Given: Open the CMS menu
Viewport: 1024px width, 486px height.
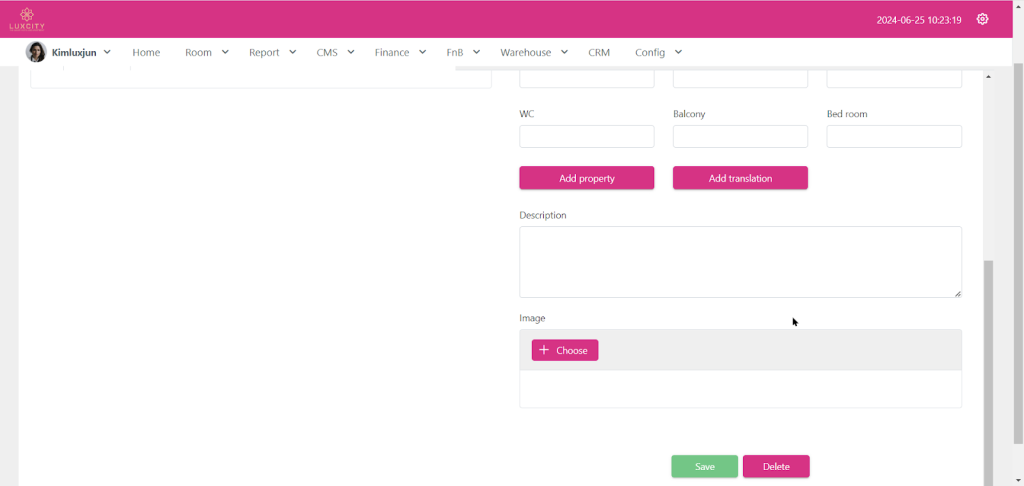Looking at the screenshot, I should point(335,52).
